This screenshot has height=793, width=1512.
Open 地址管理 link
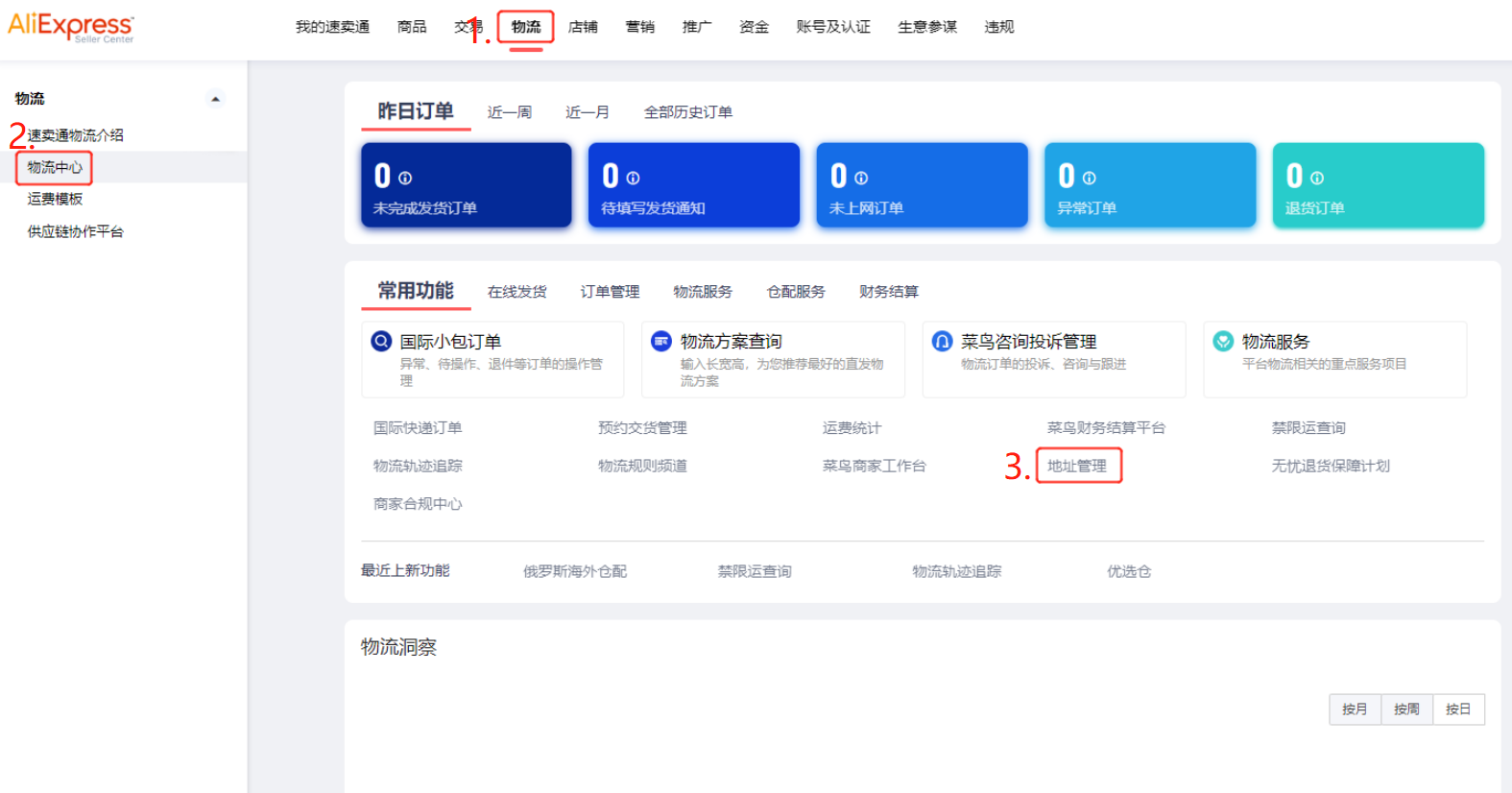[1077, 467]
